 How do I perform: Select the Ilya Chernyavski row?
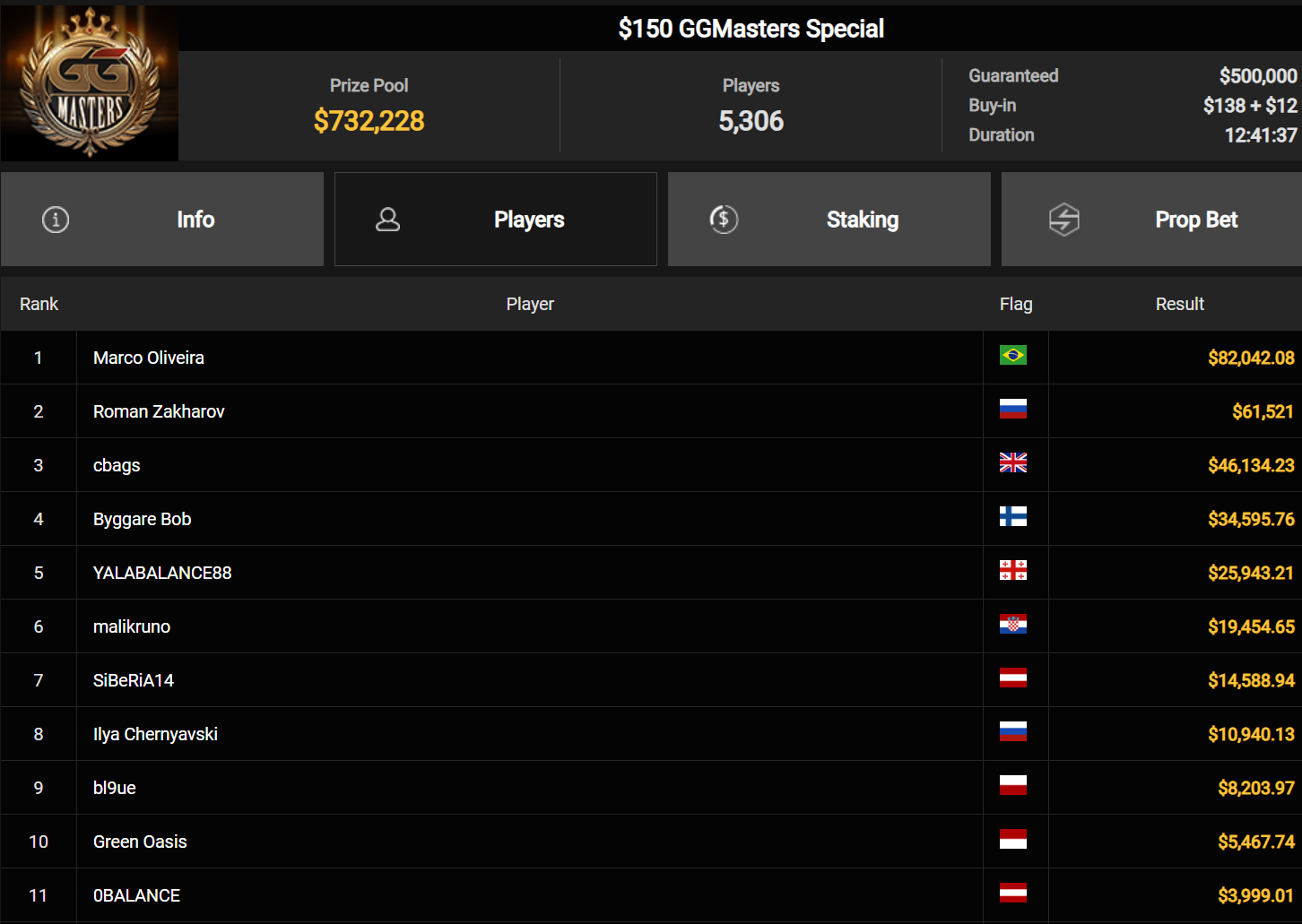[651, 734]
